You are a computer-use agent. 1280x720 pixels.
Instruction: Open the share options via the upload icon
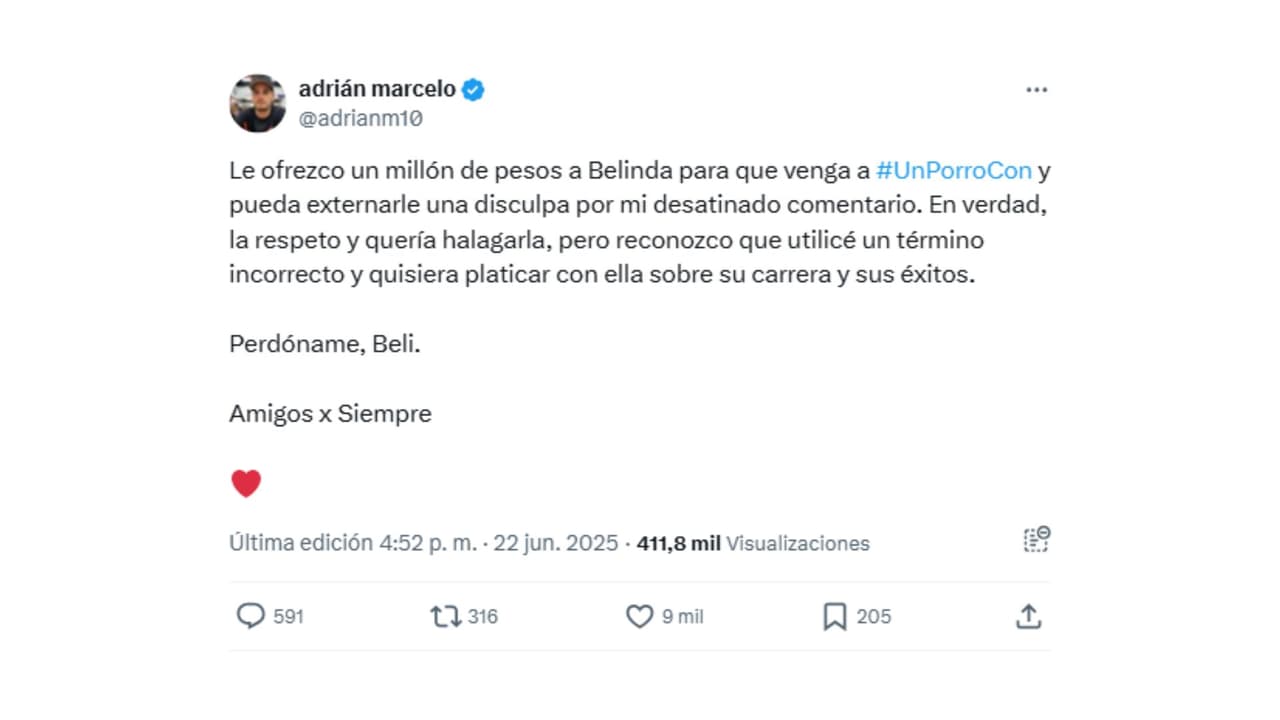(x=1029, y=617)
